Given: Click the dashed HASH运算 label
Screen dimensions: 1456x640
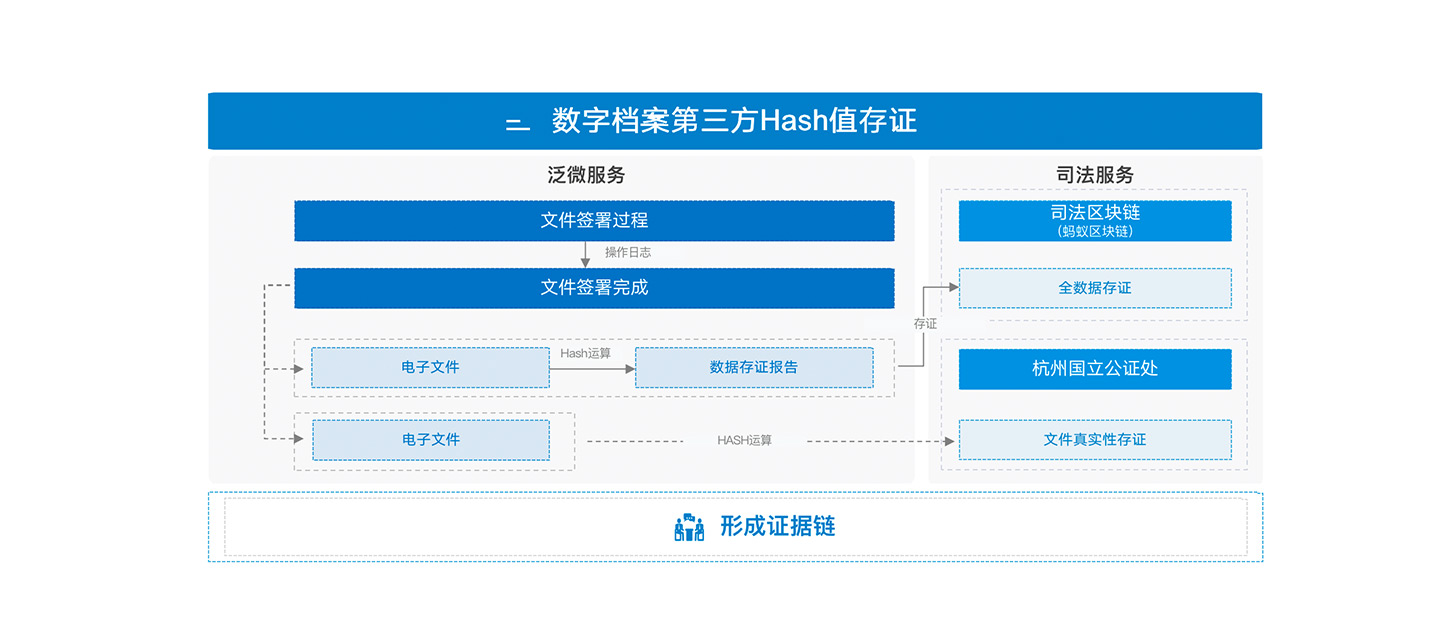Looking at the screenshot, I should [x=745, y=440].
